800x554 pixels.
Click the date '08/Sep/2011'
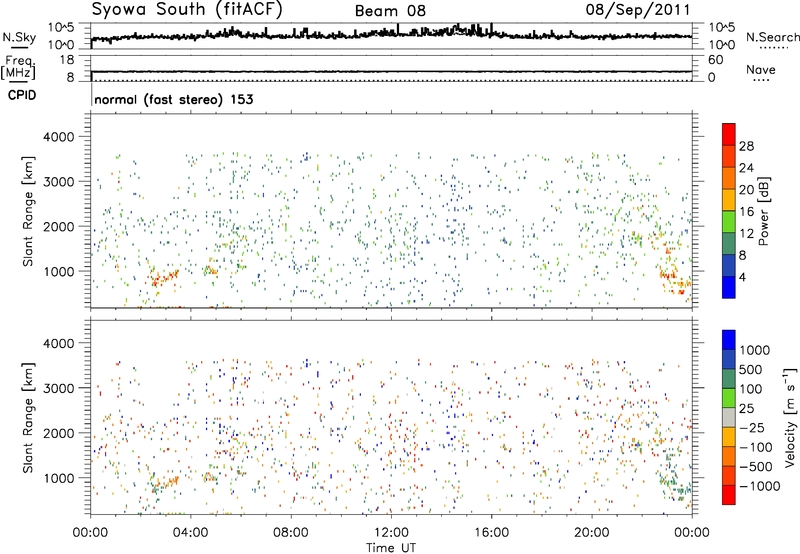click(x=638, y=9)
